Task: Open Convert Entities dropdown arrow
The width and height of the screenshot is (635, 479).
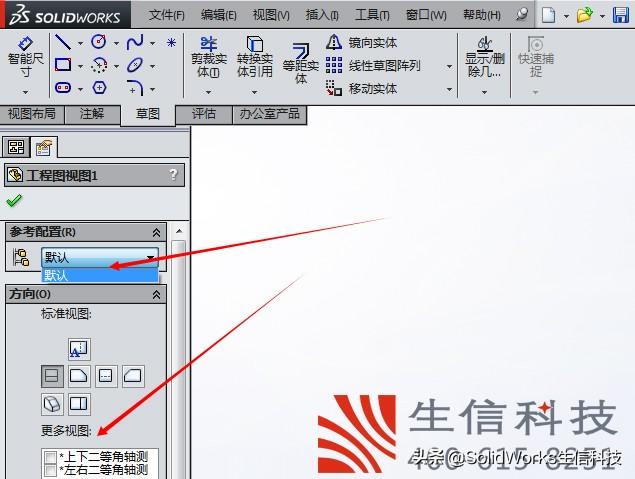Action: point(254,92)
